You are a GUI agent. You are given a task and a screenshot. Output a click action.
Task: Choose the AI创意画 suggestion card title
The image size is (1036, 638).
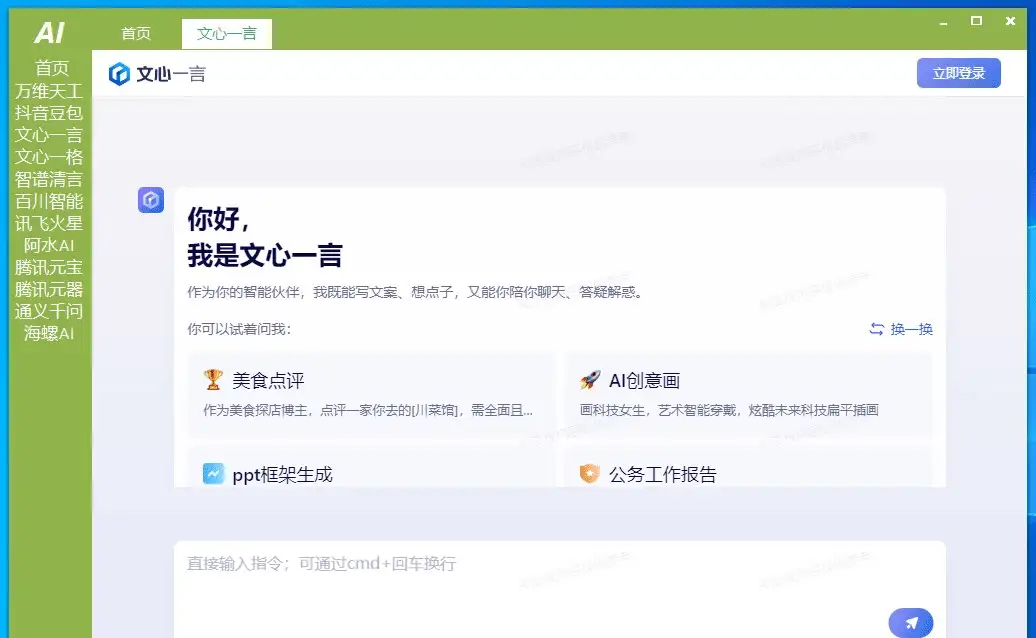[x=644, y=380]
